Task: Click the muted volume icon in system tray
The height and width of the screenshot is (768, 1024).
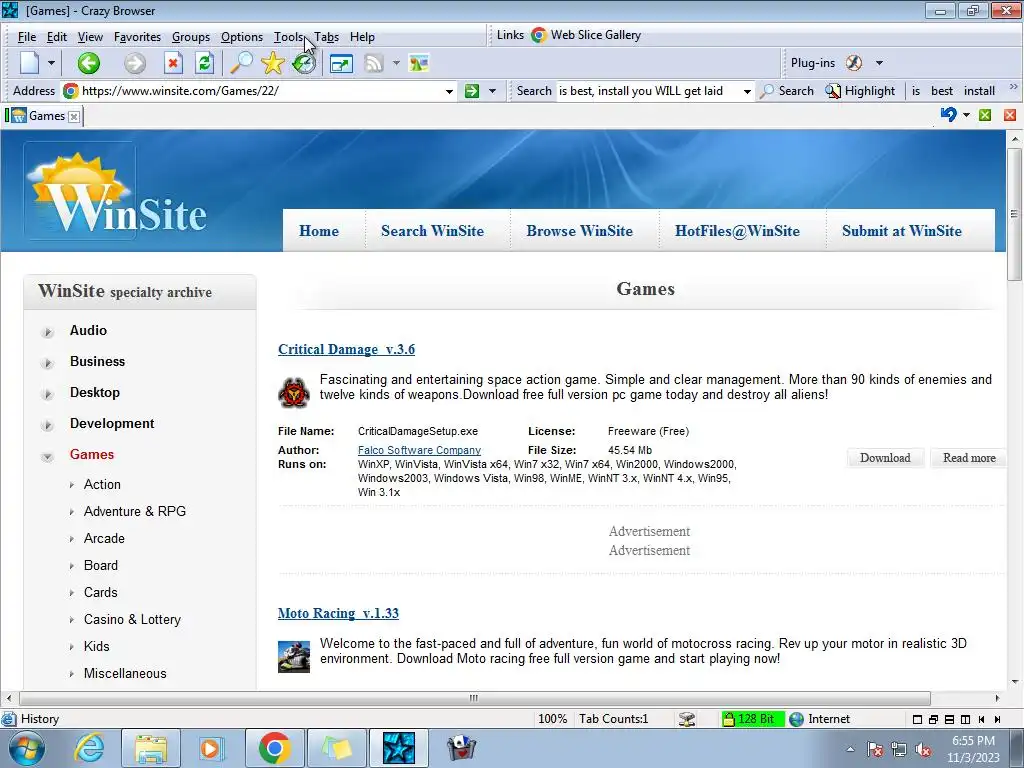Action: (923, 750)
